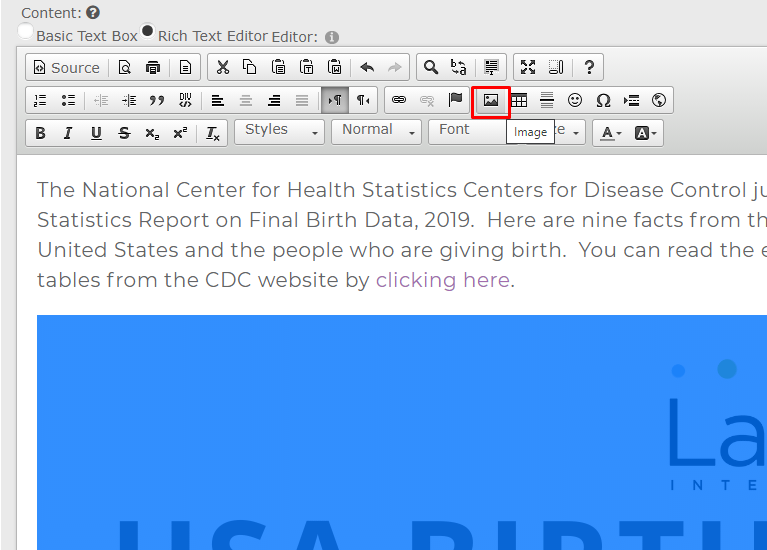Set text direction right to left
Image resolution: width=767 pixels, height=550 pixels.
[x=363, y=100]
